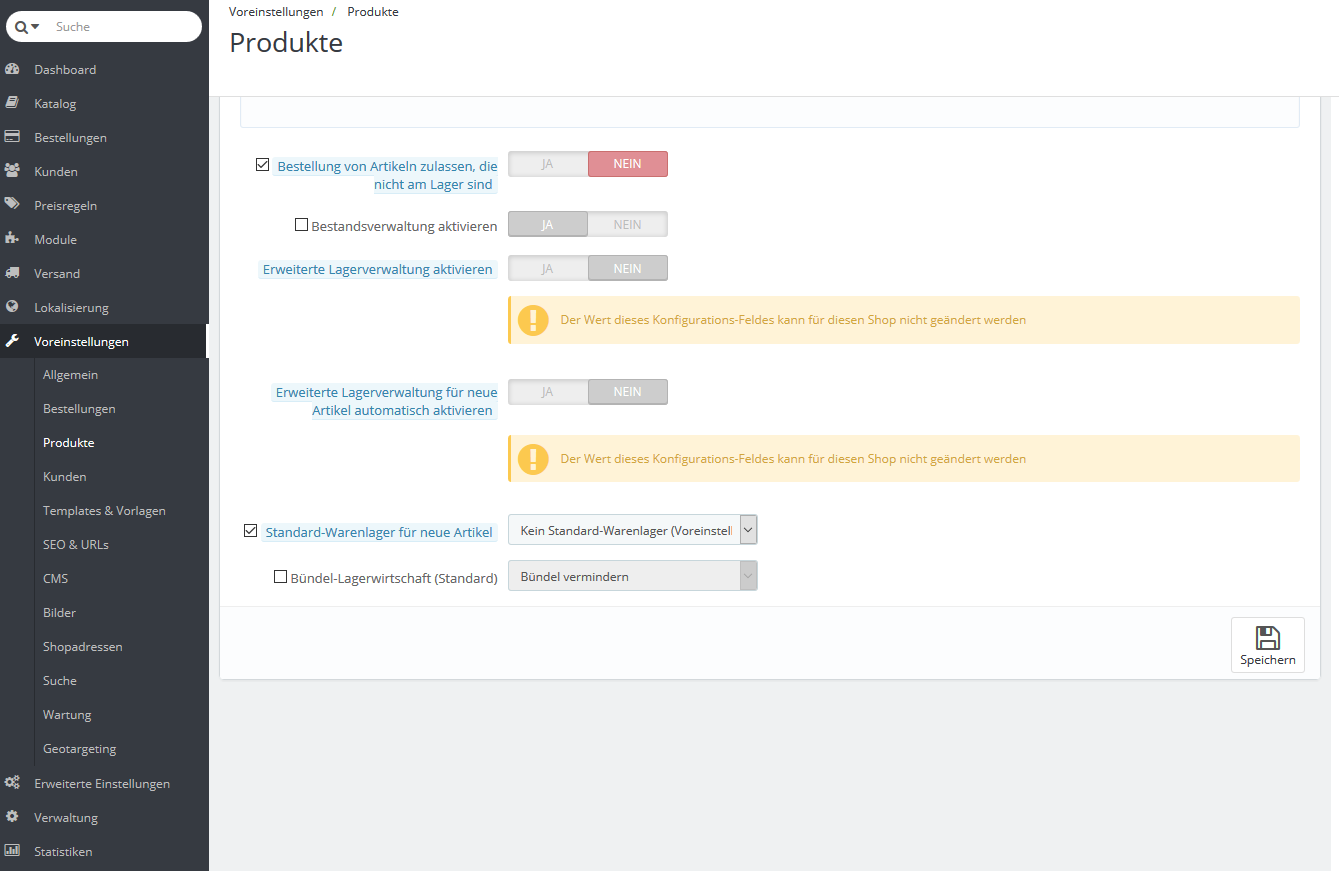Screen dimensions: 1339x871
Task: Click into the Suche search field
Action: pos(123,27)
